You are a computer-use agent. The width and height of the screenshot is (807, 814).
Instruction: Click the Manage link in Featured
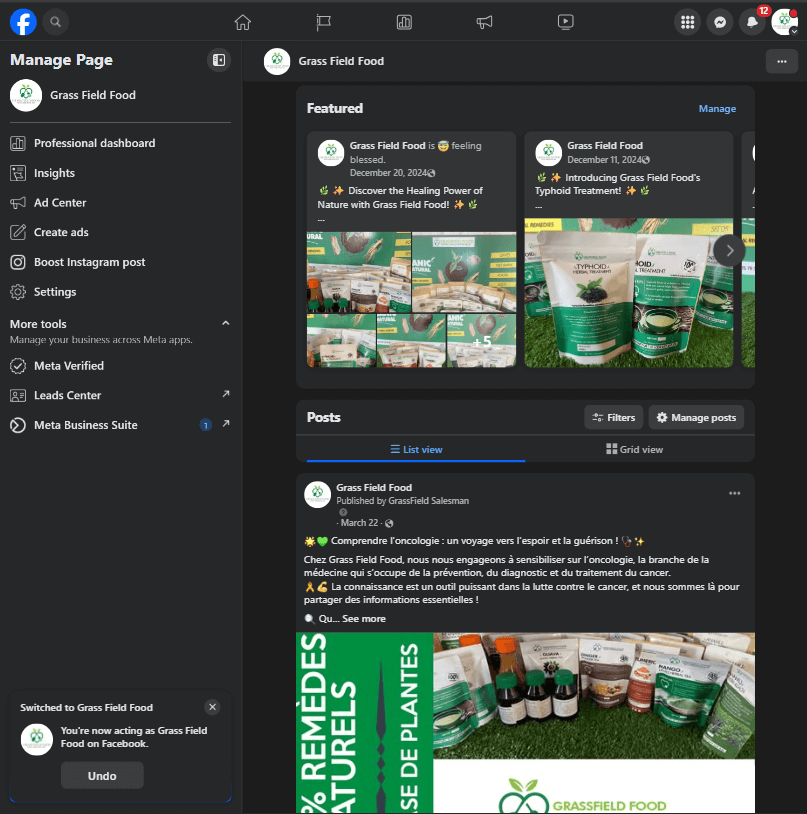pyautogui.click(x=717, y=108)
